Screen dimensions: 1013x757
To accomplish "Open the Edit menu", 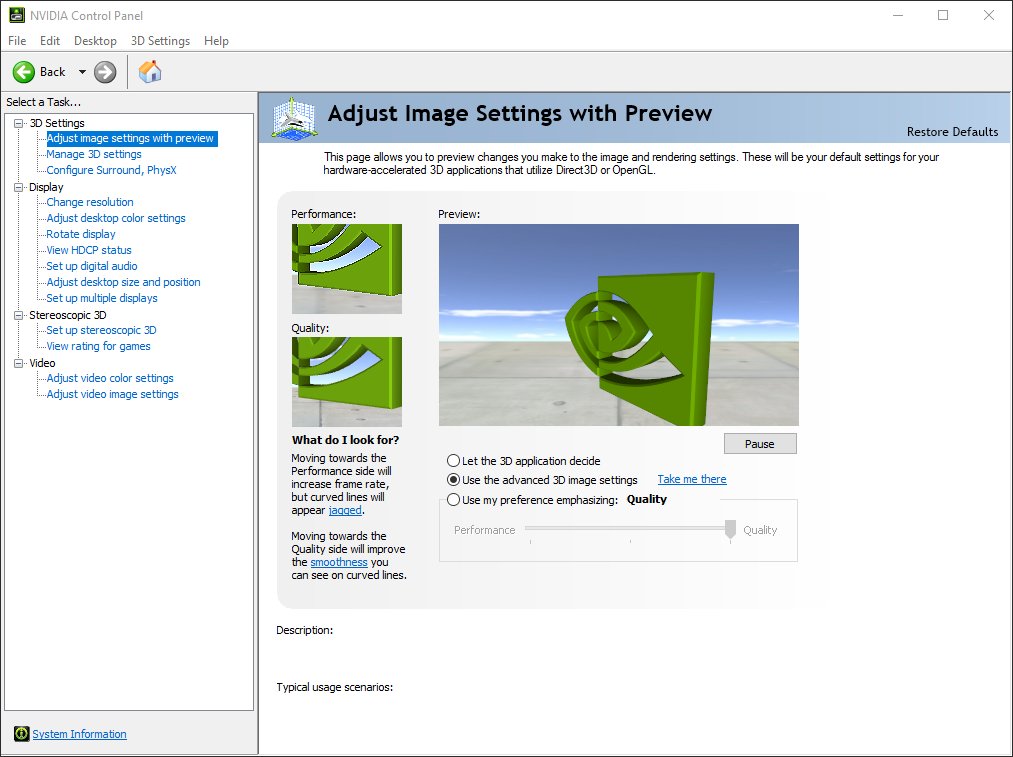I will tap(50, 41).
